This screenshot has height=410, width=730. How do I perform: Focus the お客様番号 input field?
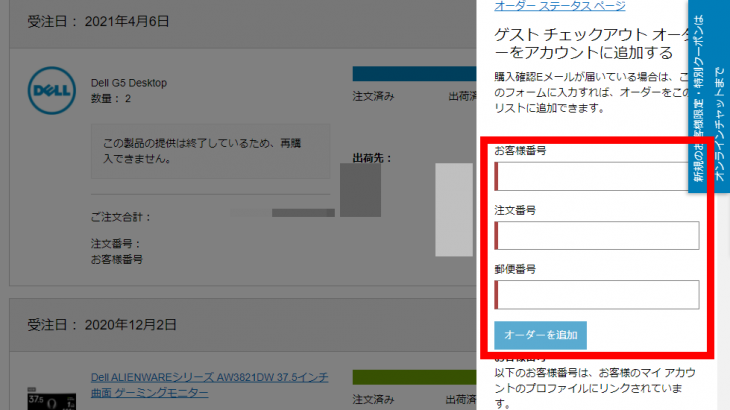[x=598, y=176]
